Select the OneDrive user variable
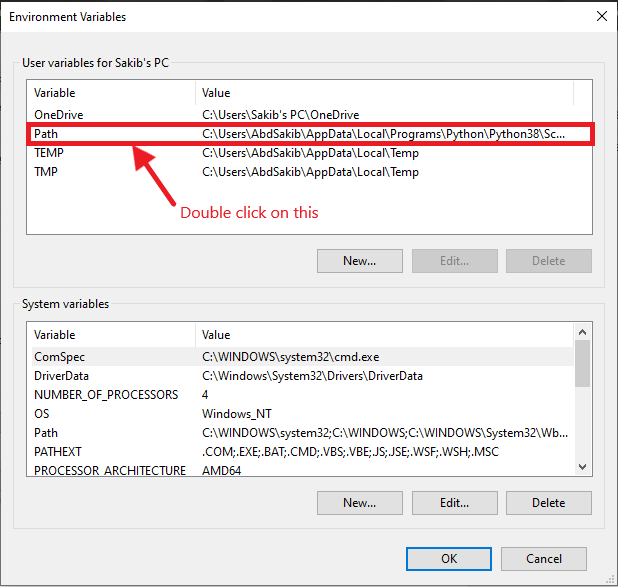The height and width of the screenshot is (587, 618). pos(310,115)
